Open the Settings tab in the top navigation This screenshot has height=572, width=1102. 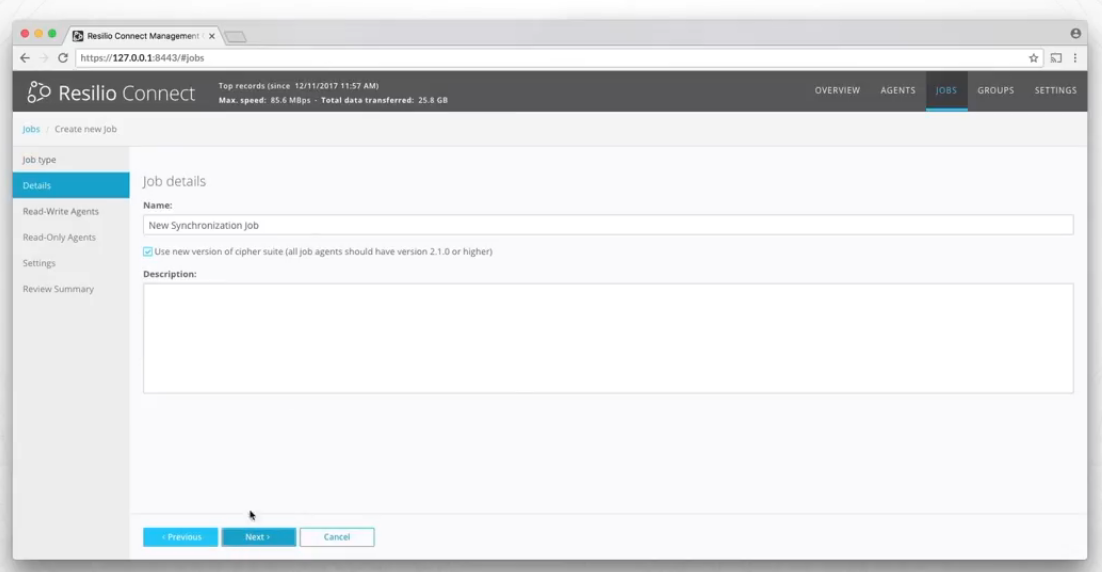click(x=1055, y=91)
